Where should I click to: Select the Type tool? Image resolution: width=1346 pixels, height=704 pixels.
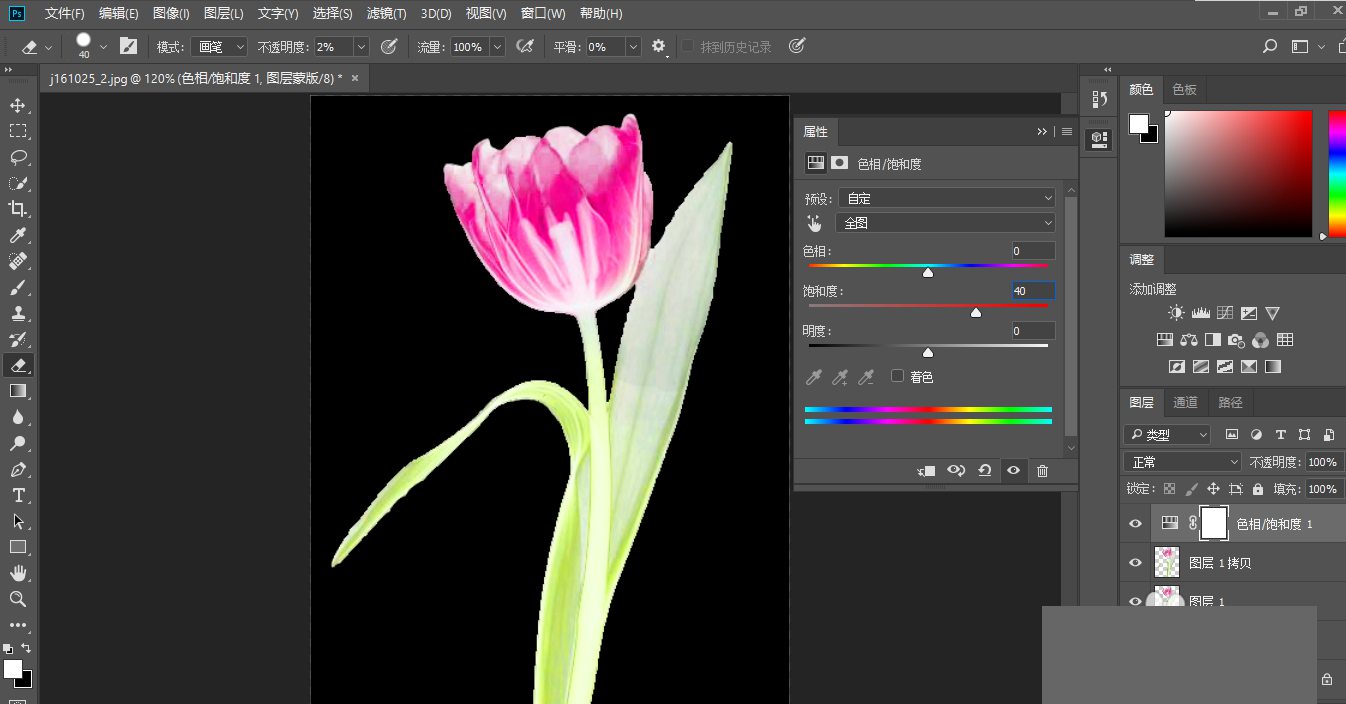[19, 495]
